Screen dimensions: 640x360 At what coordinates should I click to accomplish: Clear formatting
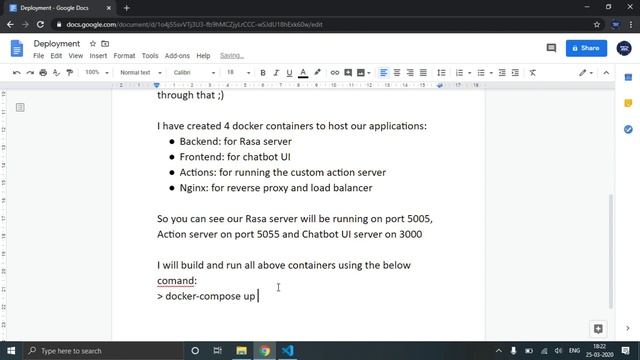[x=533, y=73]
